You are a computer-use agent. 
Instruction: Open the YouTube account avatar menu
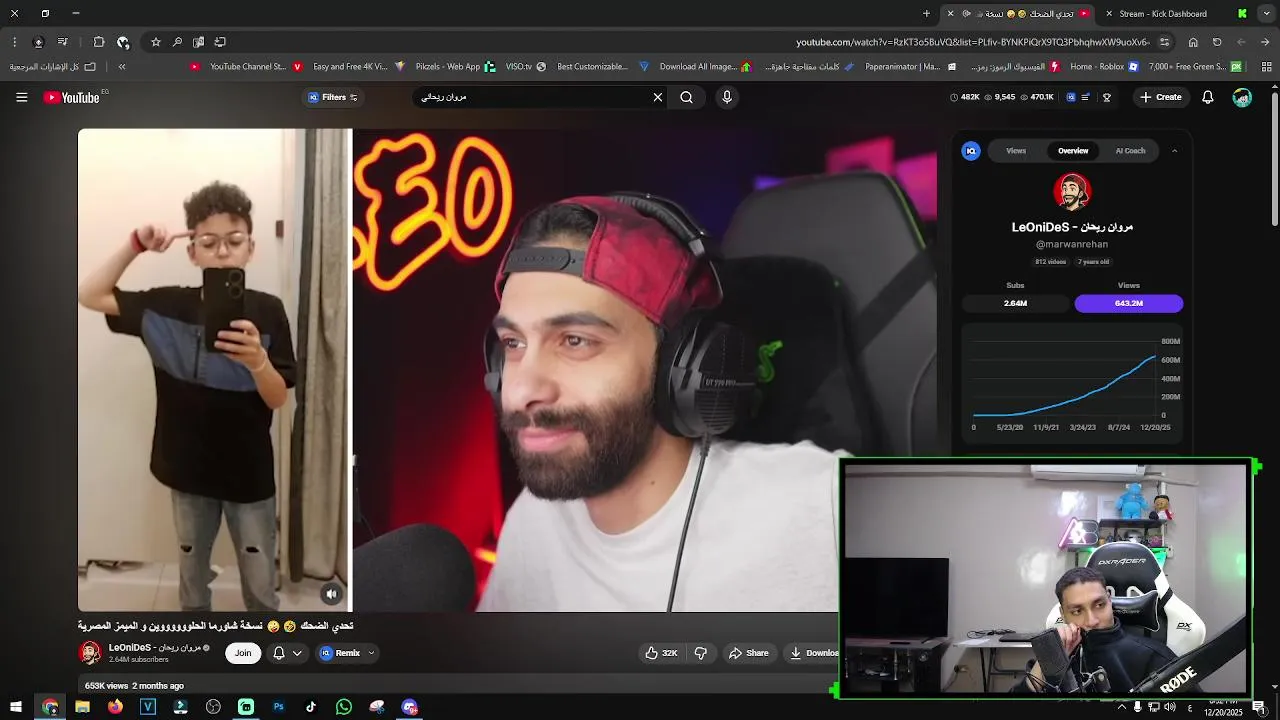point(1242,97)
